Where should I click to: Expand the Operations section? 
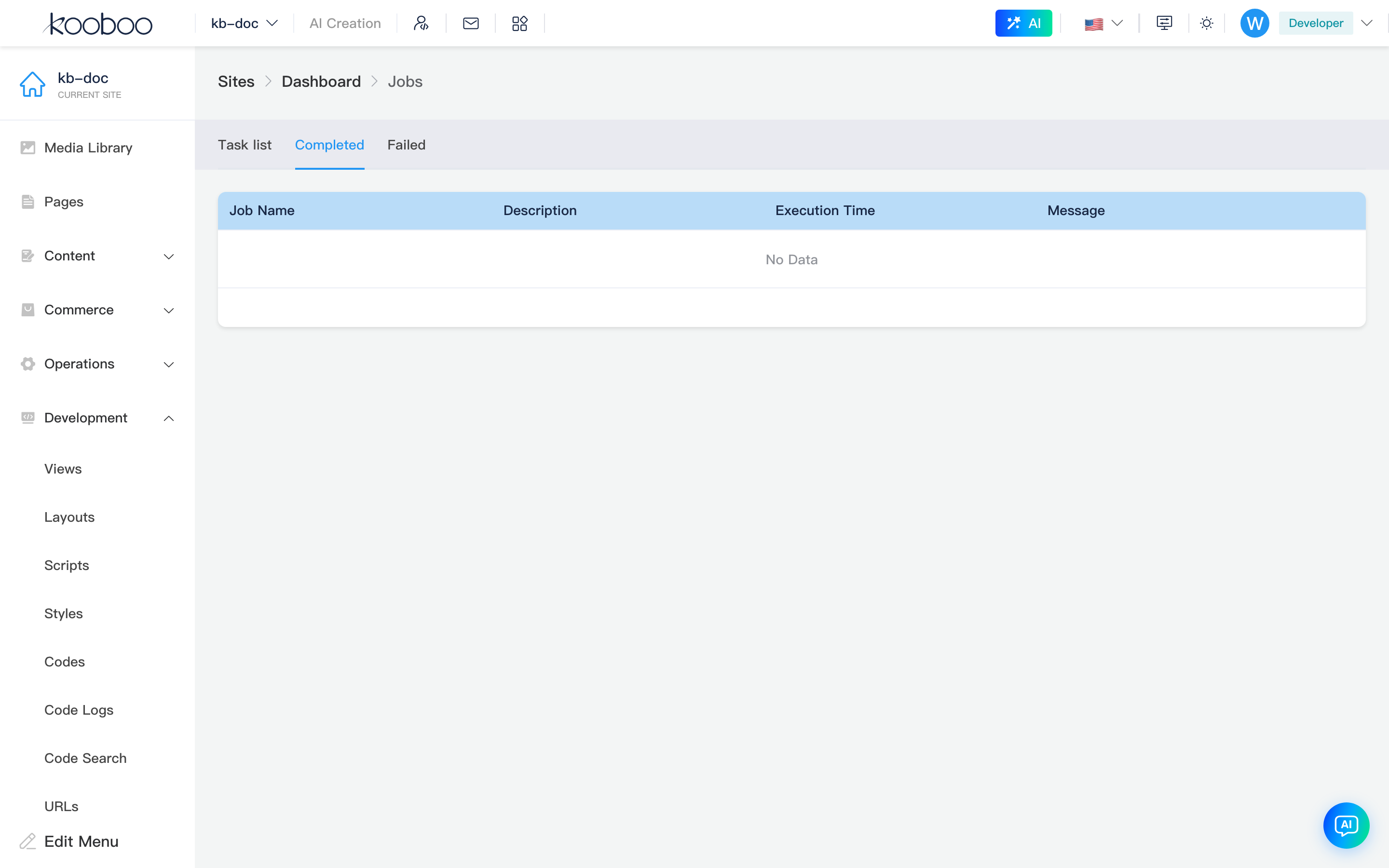point(97,364)
